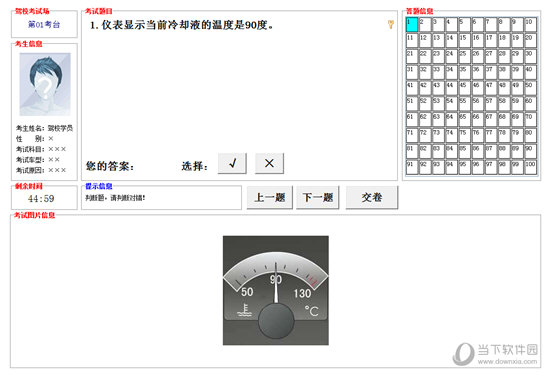The image size is (550, 377).
Task: Click the judgment question hint message text
Action: (x=115, y=198)
